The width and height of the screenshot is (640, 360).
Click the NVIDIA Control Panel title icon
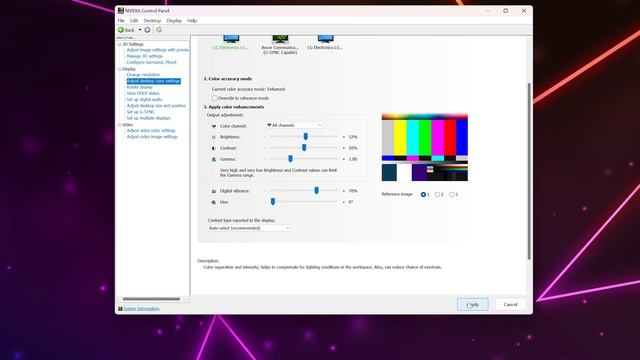(121, 11)
